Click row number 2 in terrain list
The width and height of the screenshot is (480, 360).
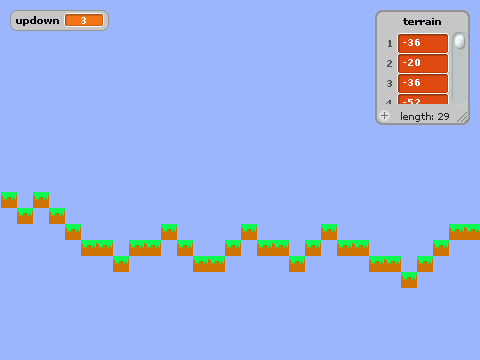pyautogui.click(x=389, y=64)
